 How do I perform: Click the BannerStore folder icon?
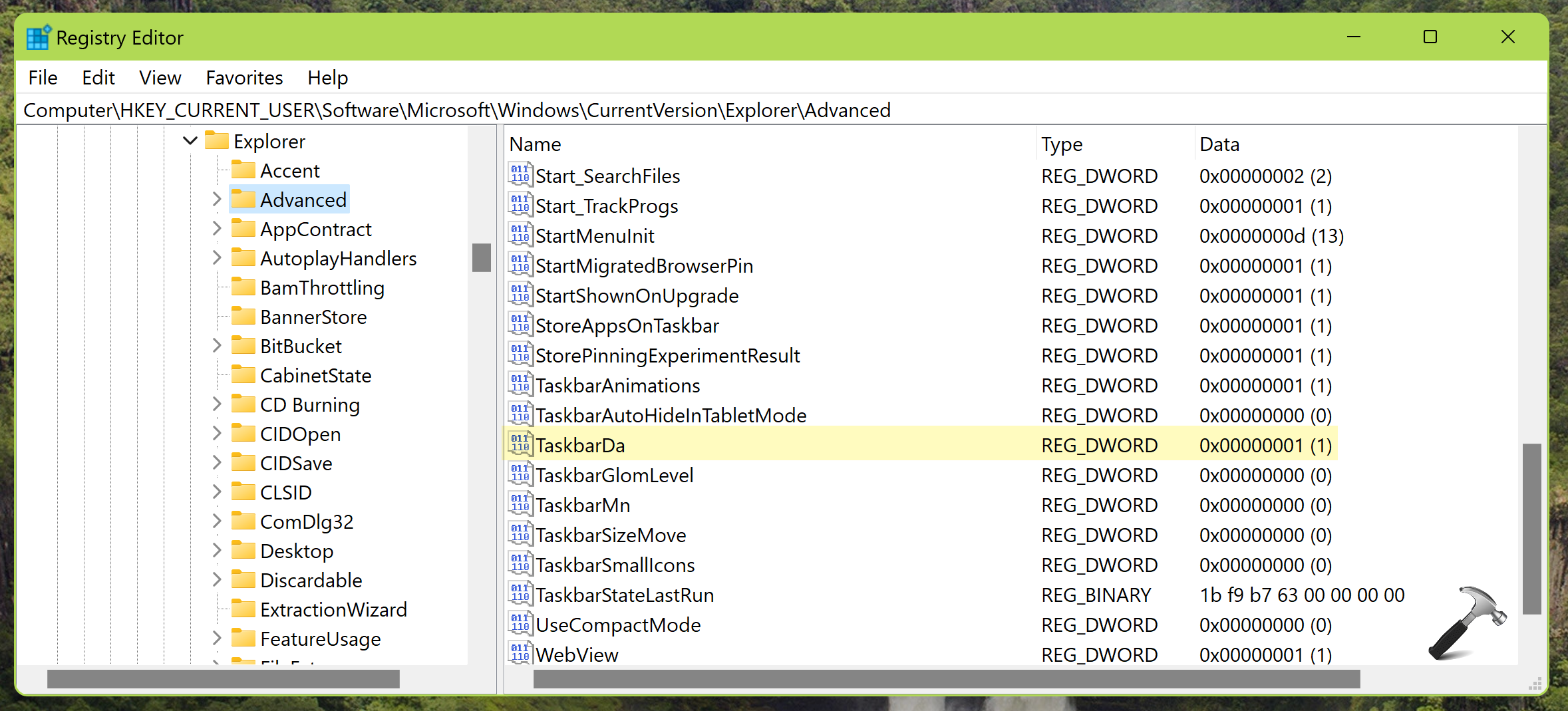click(x=243, y=316)
